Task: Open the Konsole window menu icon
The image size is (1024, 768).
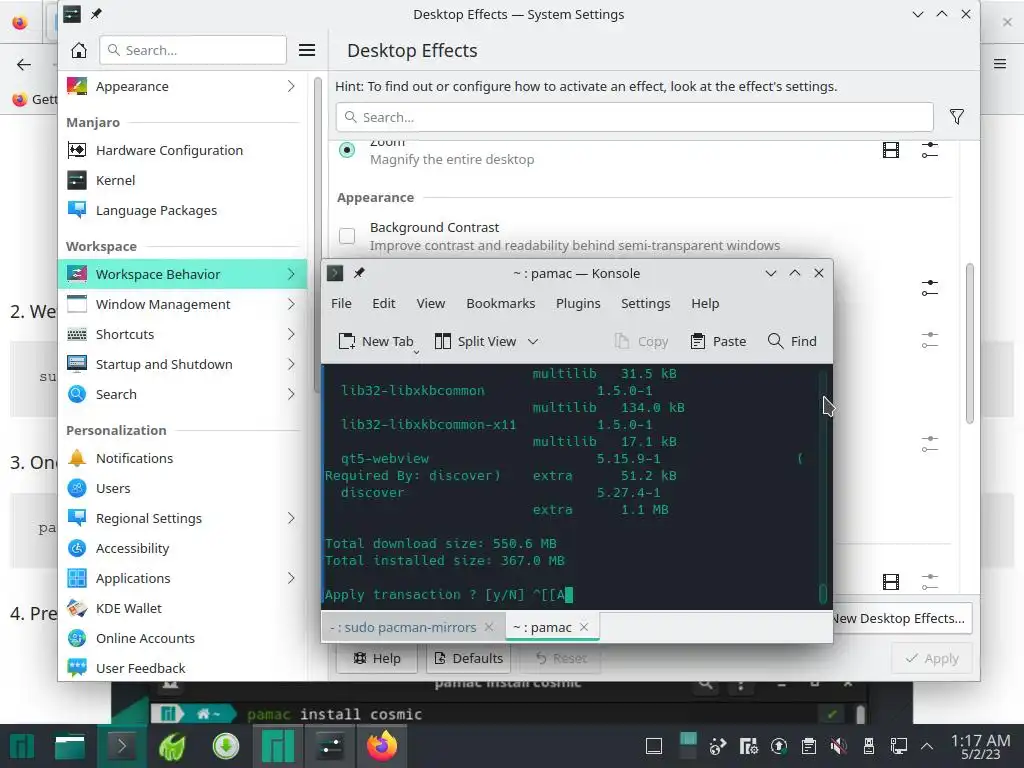Action: [x=335, y=273]
